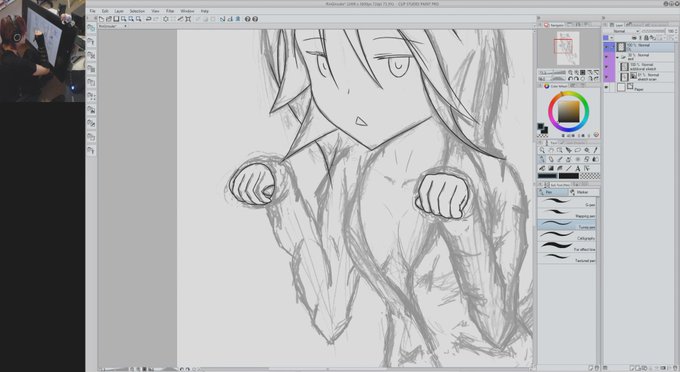Open the Layer menu
This screenshot has height=372, width=680.
[119, 11]
